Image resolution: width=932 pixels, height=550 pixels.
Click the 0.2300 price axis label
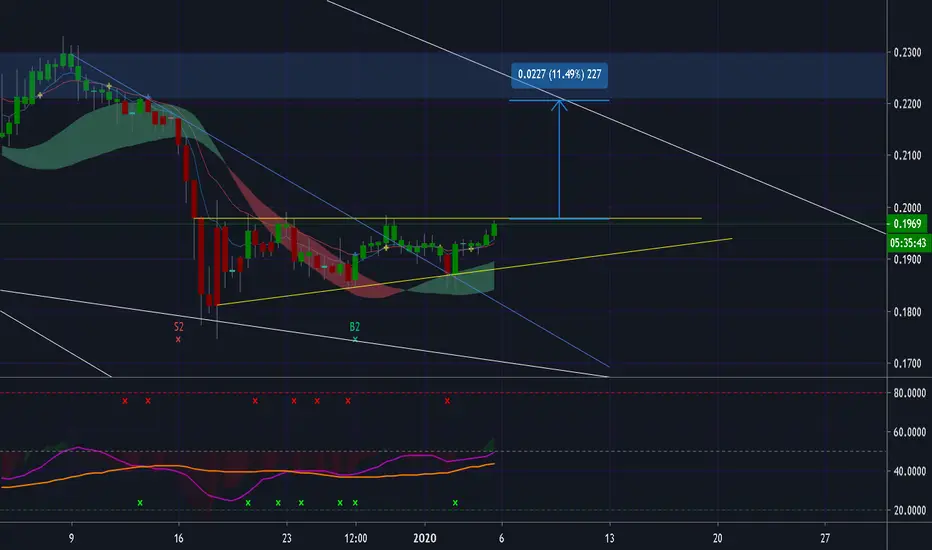(x=907, y=53)
